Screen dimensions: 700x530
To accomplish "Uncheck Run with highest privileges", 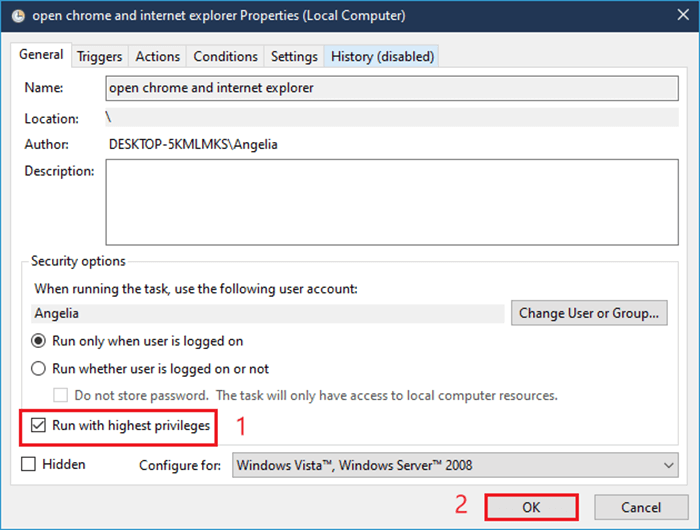I will (38, 426).
